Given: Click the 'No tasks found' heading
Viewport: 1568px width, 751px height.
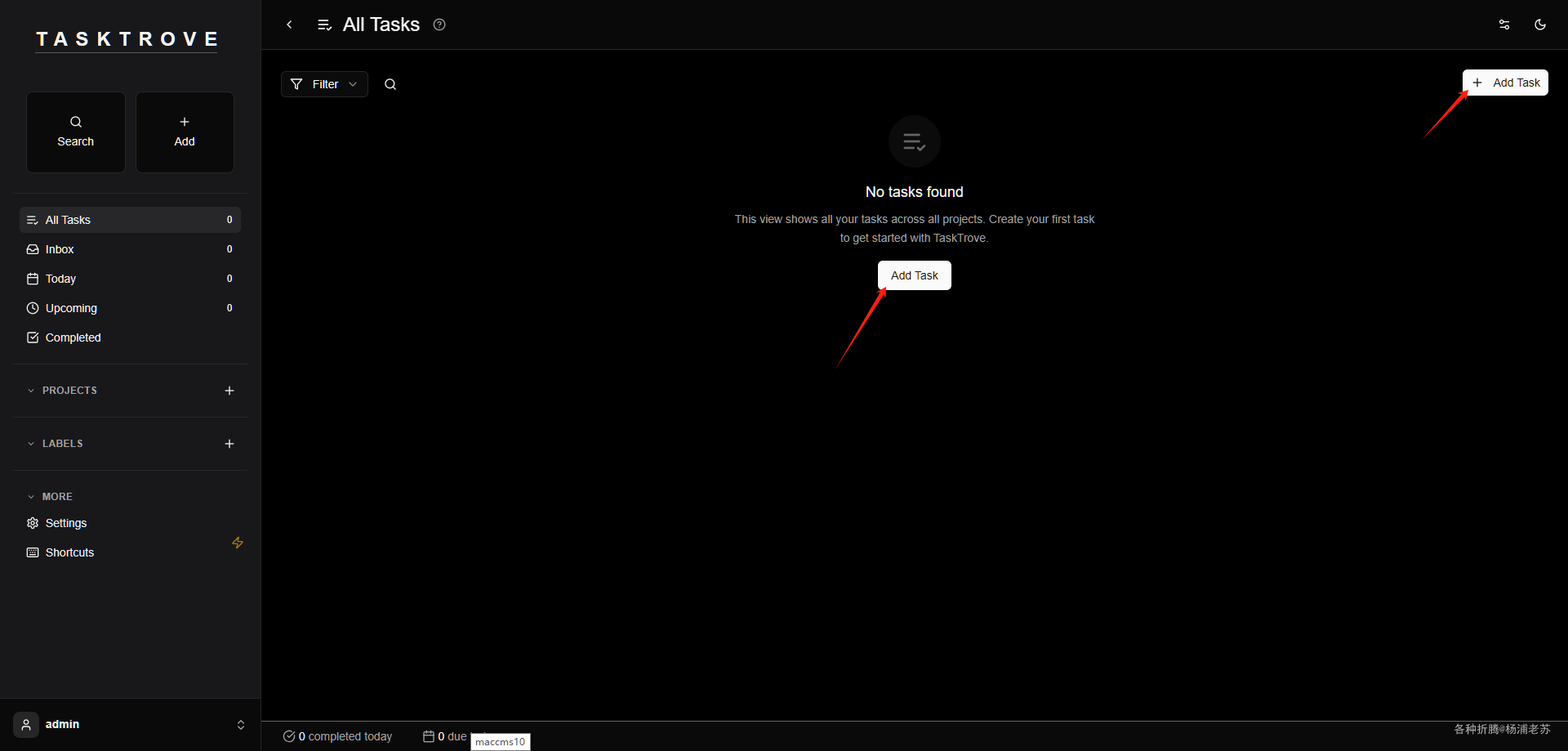Looking at the screenshot, I should [x=915, y=192].
